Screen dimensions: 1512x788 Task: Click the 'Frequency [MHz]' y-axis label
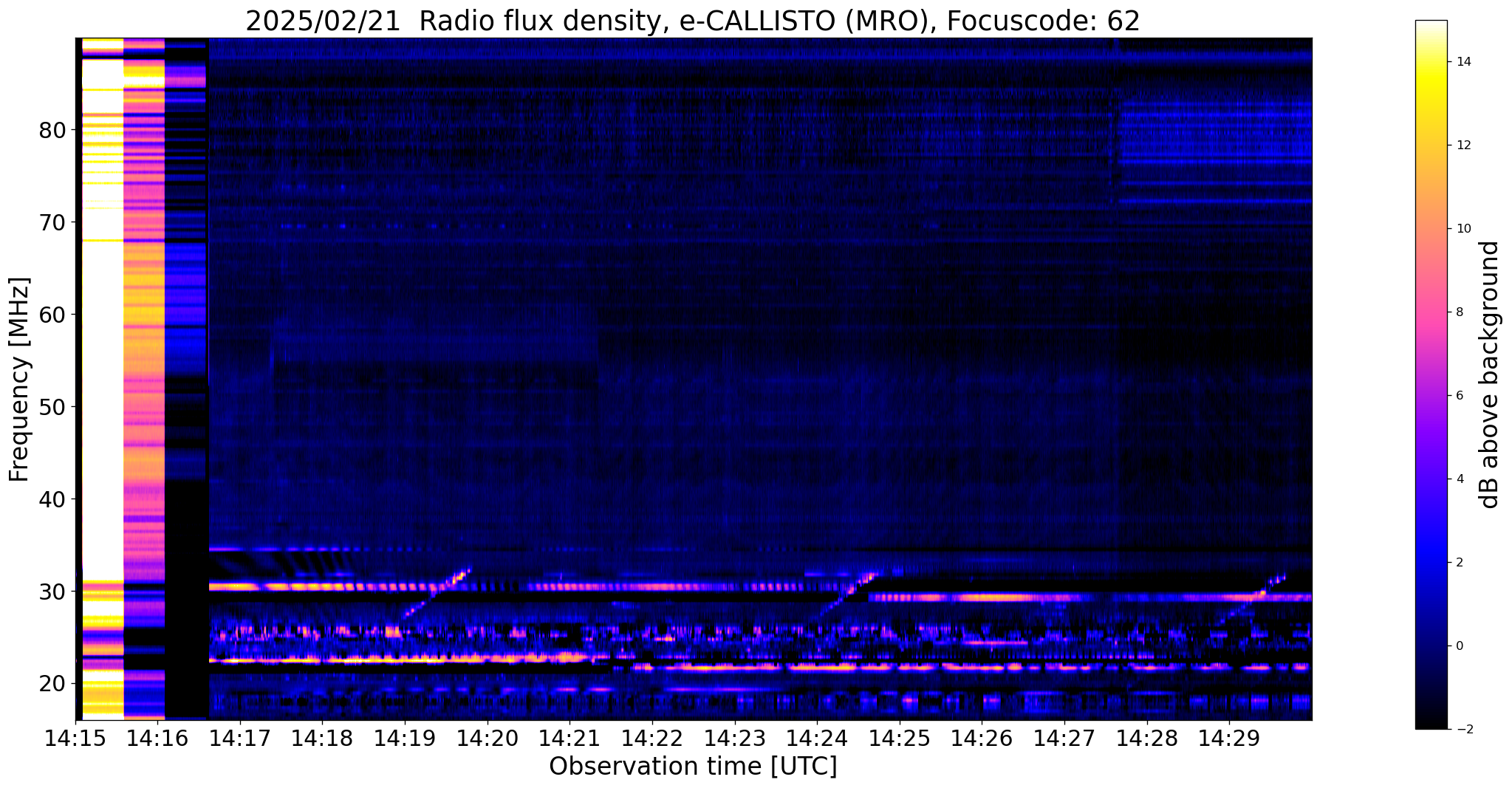(x=20, y=380)
